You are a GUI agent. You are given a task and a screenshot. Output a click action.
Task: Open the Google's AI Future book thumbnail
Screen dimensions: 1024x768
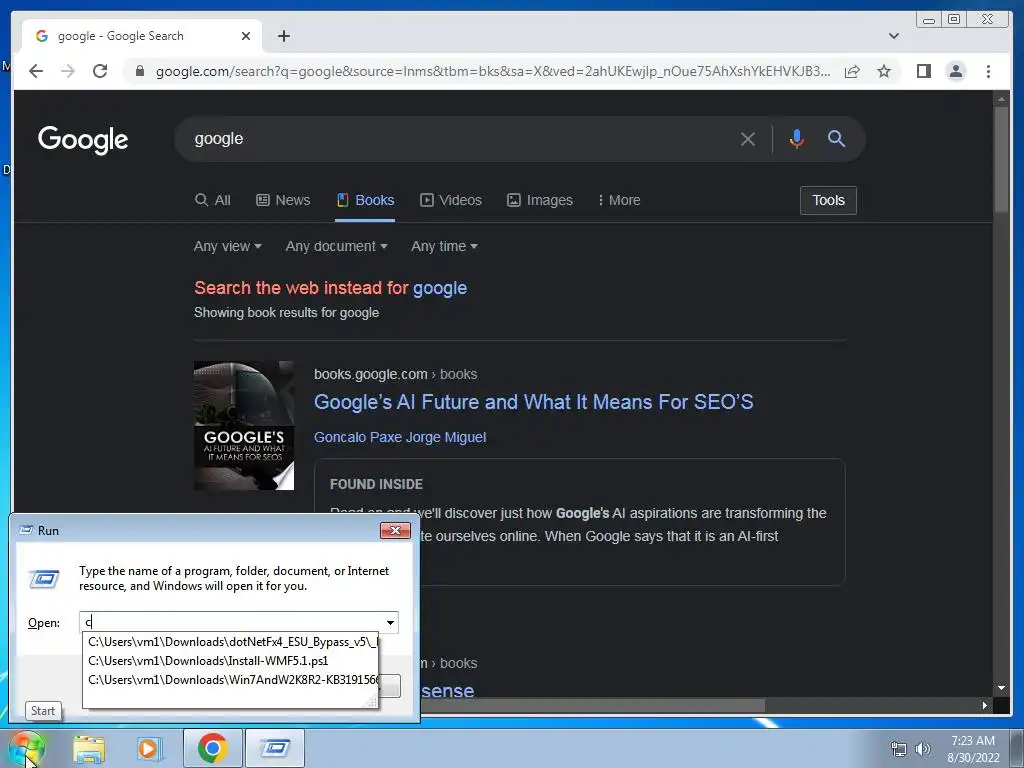click(x=244, y=425)
